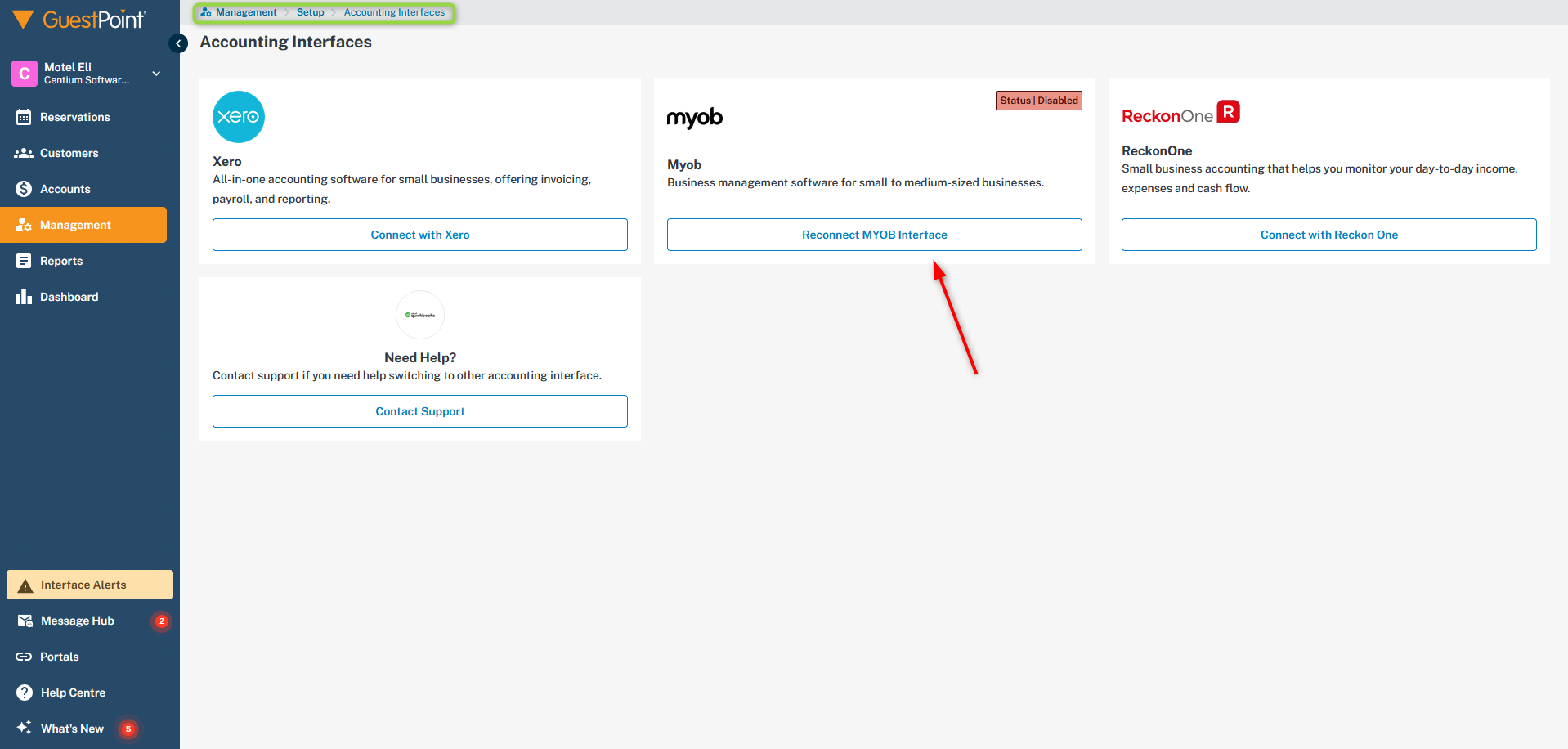Click Reconnect MYOB Interface button

pos(875,235)
